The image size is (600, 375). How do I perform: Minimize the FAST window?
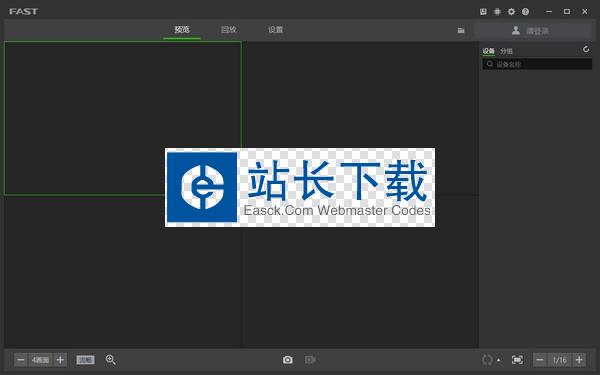tap(549, 12)
